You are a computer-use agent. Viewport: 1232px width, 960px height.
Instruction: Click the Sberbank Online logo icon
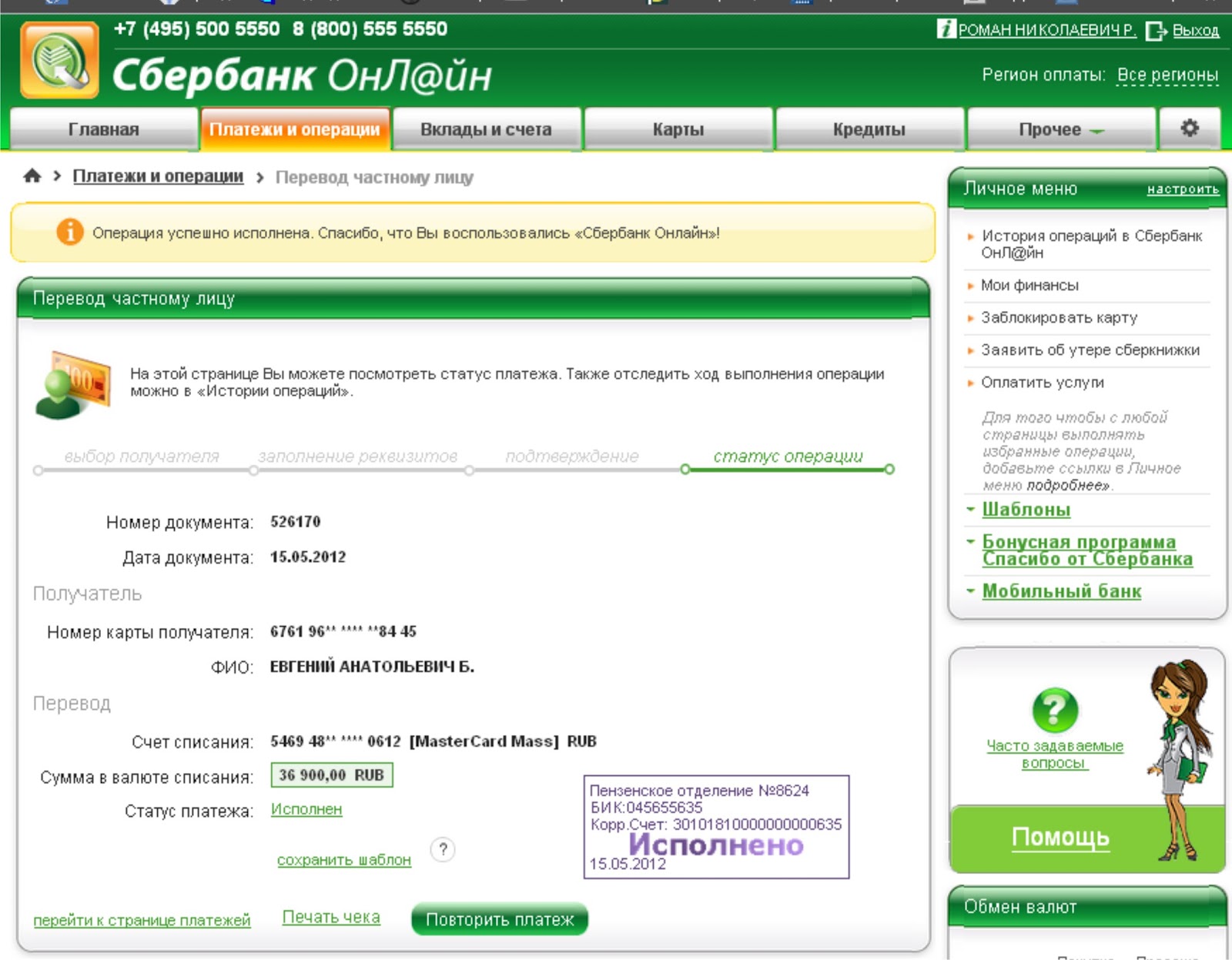click(59, 60)
